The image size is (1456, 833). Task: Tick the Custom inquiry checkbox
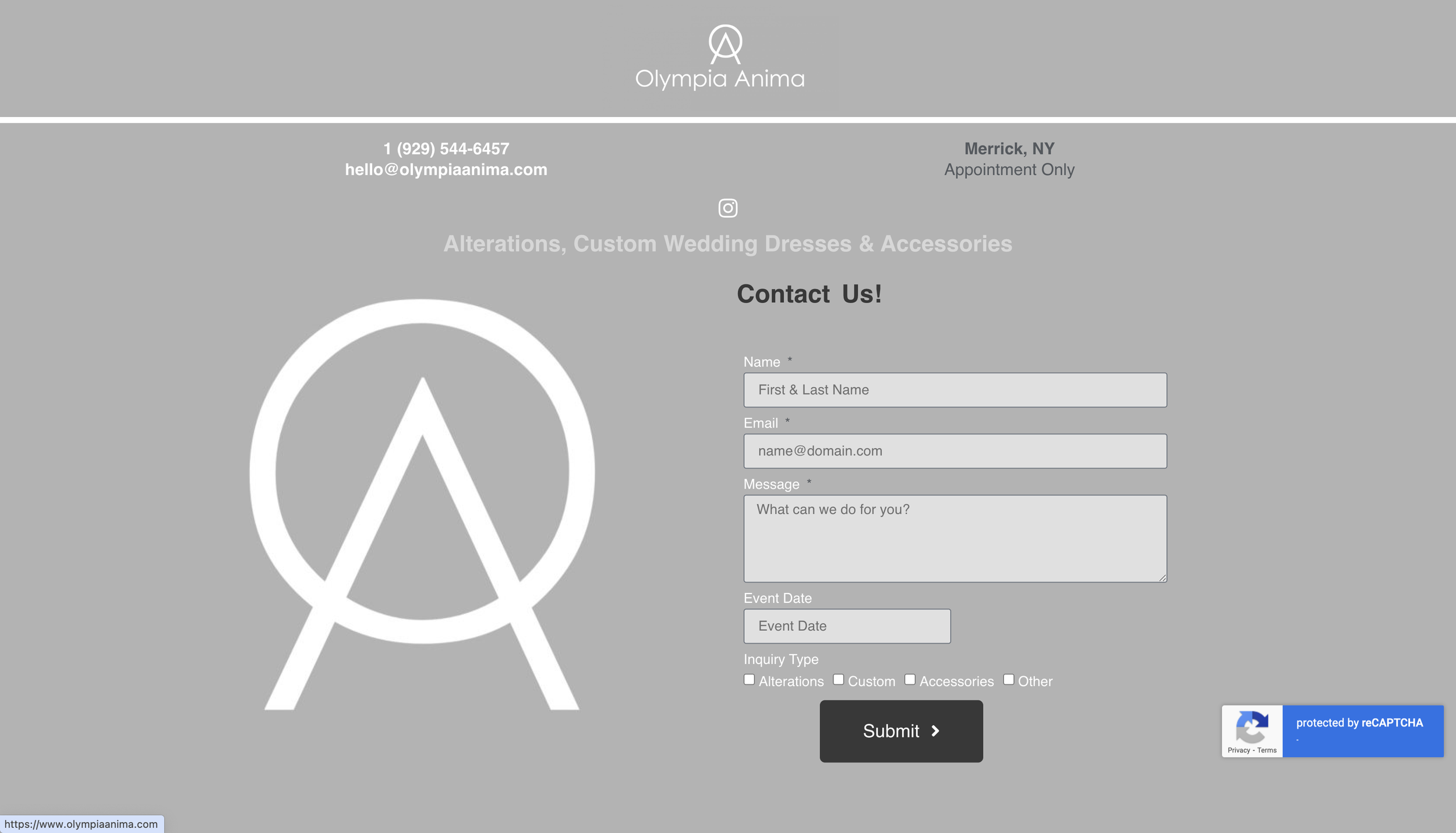pyautogui.click(x=838, y=680)
